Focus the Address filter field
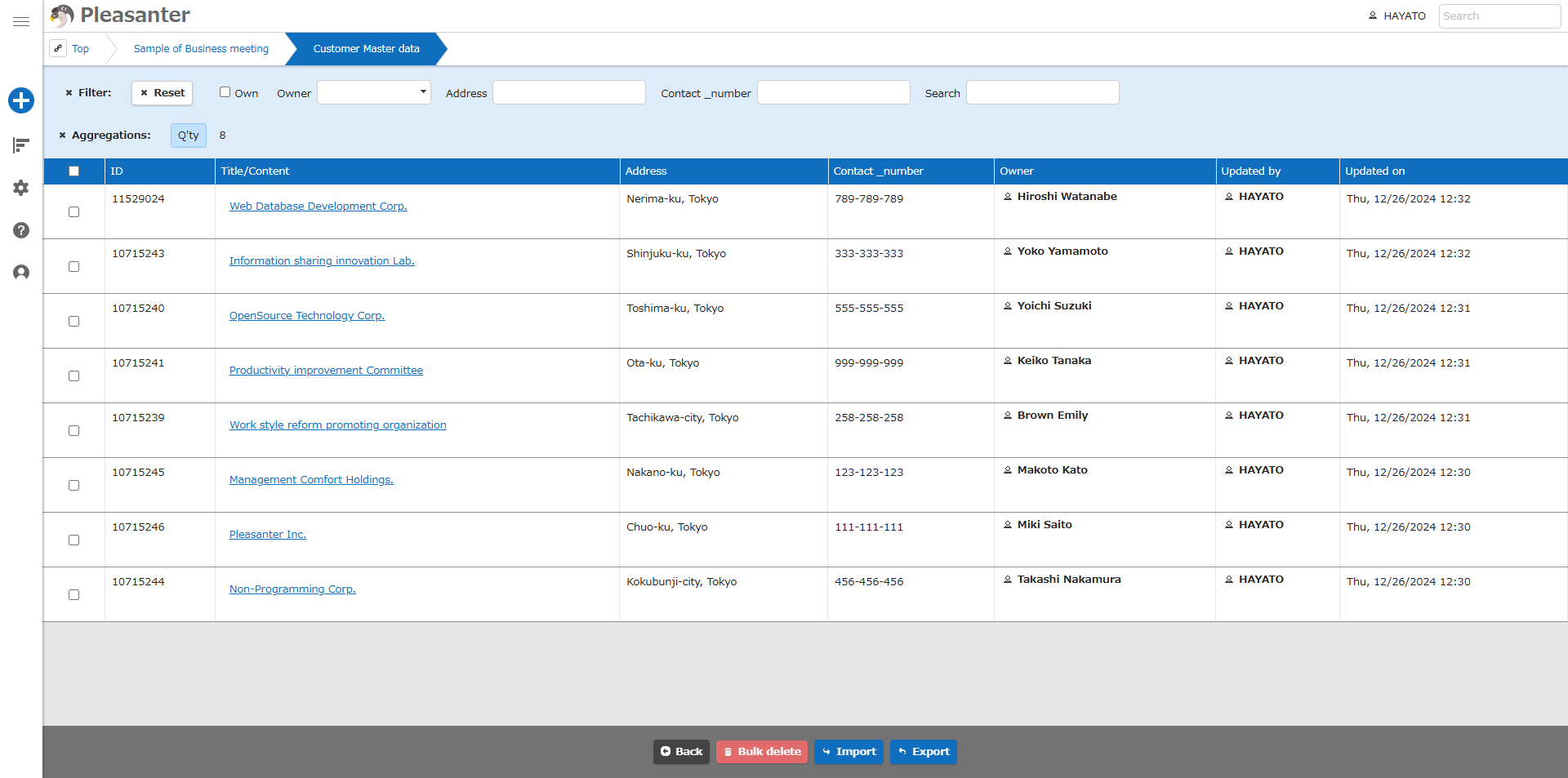Image resolution: width=1568 pixels, height=778 pixels. tap(569, 92)
